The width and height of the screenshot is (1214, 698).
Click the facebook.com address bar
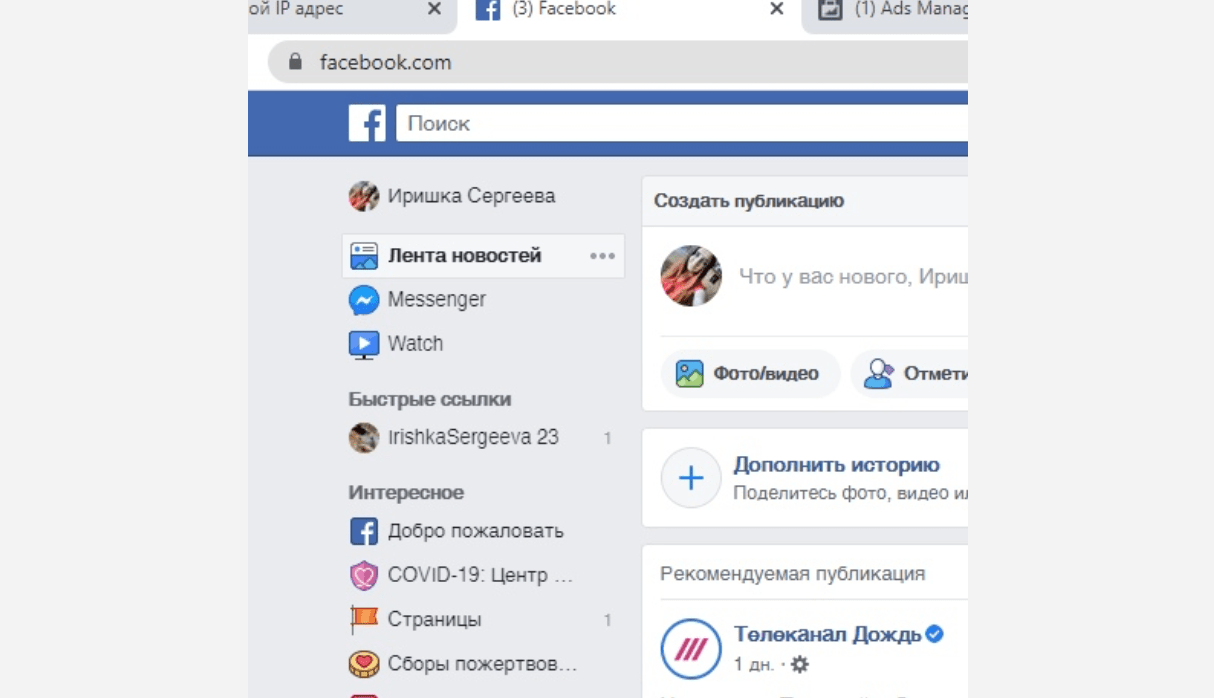click(x=618, y=62)
